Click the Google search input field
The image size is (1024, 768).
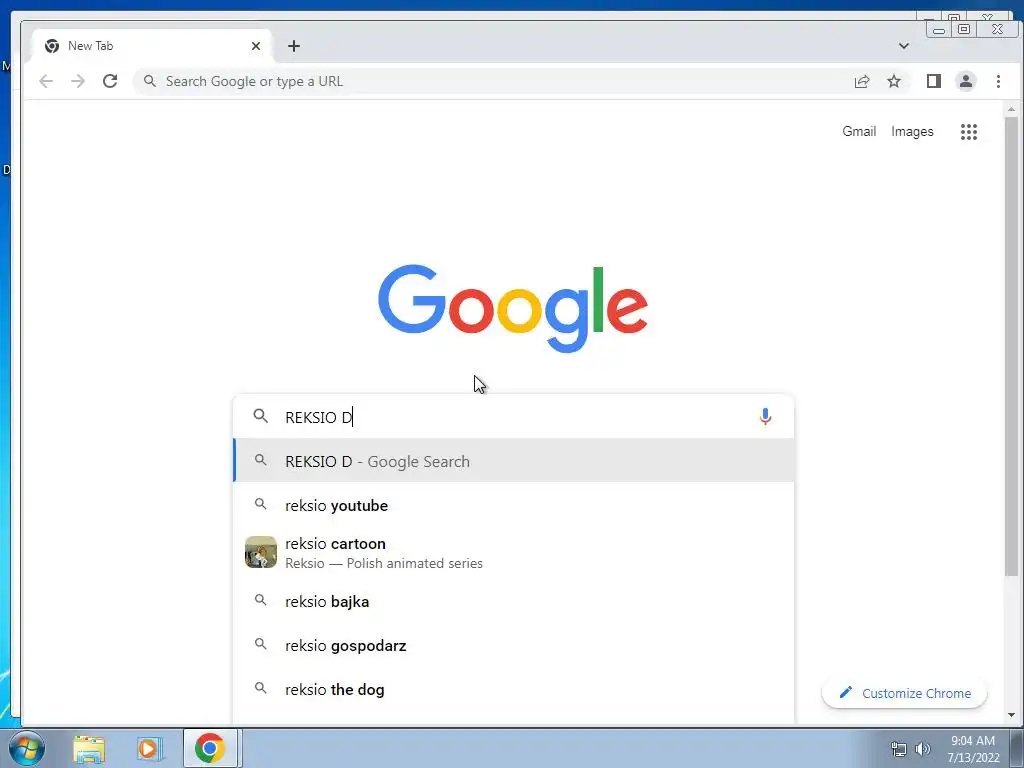[x=514, y=417]
